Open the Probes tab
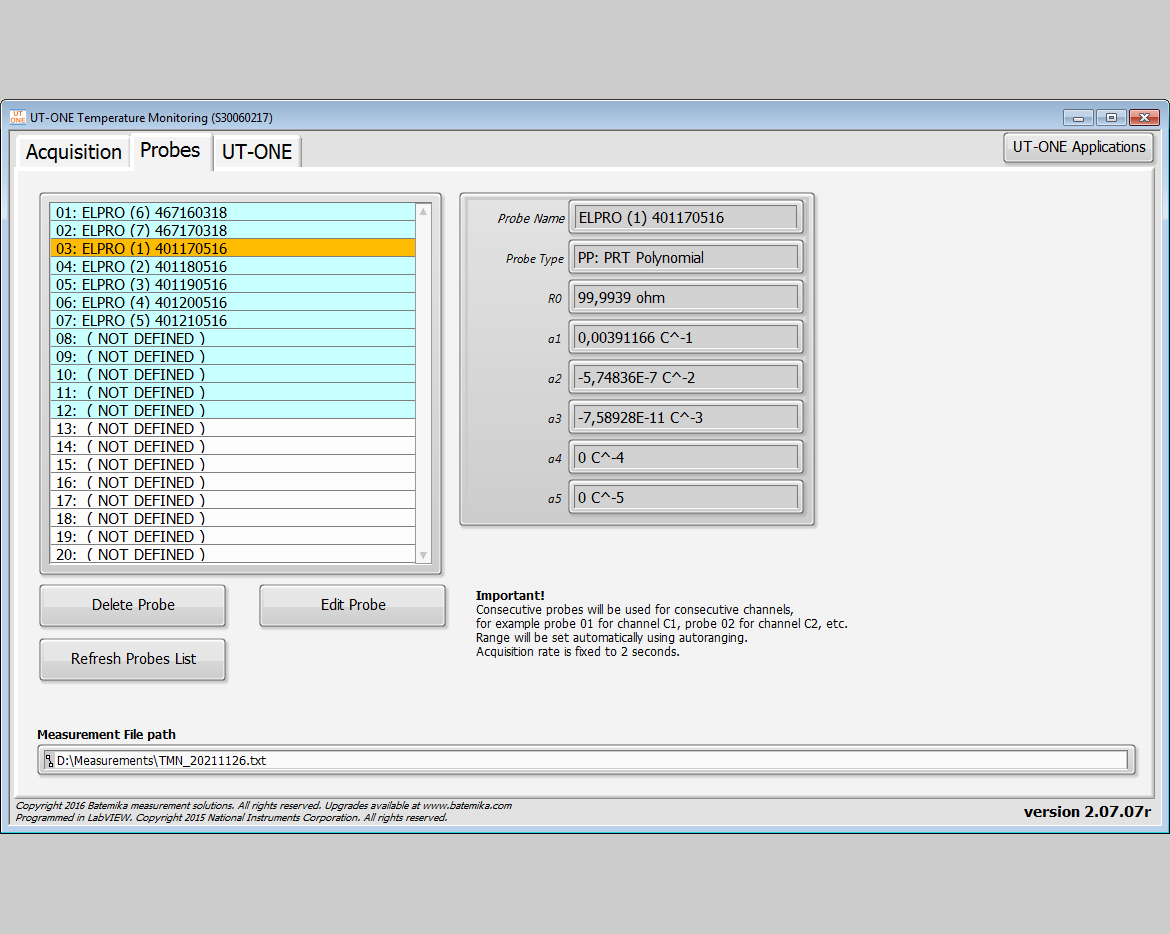The image size is (1170, 934). pyautogui.click(x=170, y=150)
